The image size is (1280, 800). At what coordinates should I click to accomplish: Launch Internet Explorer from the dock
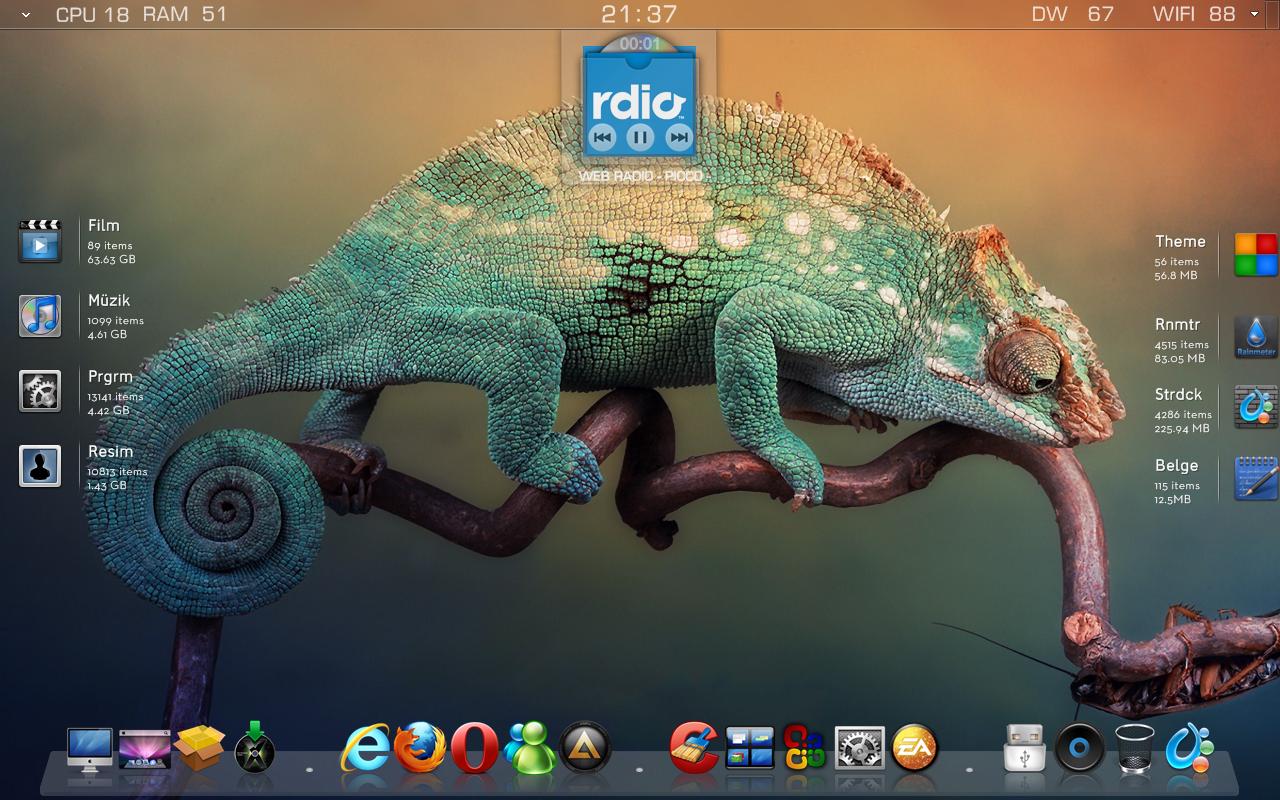pos(365,747)
